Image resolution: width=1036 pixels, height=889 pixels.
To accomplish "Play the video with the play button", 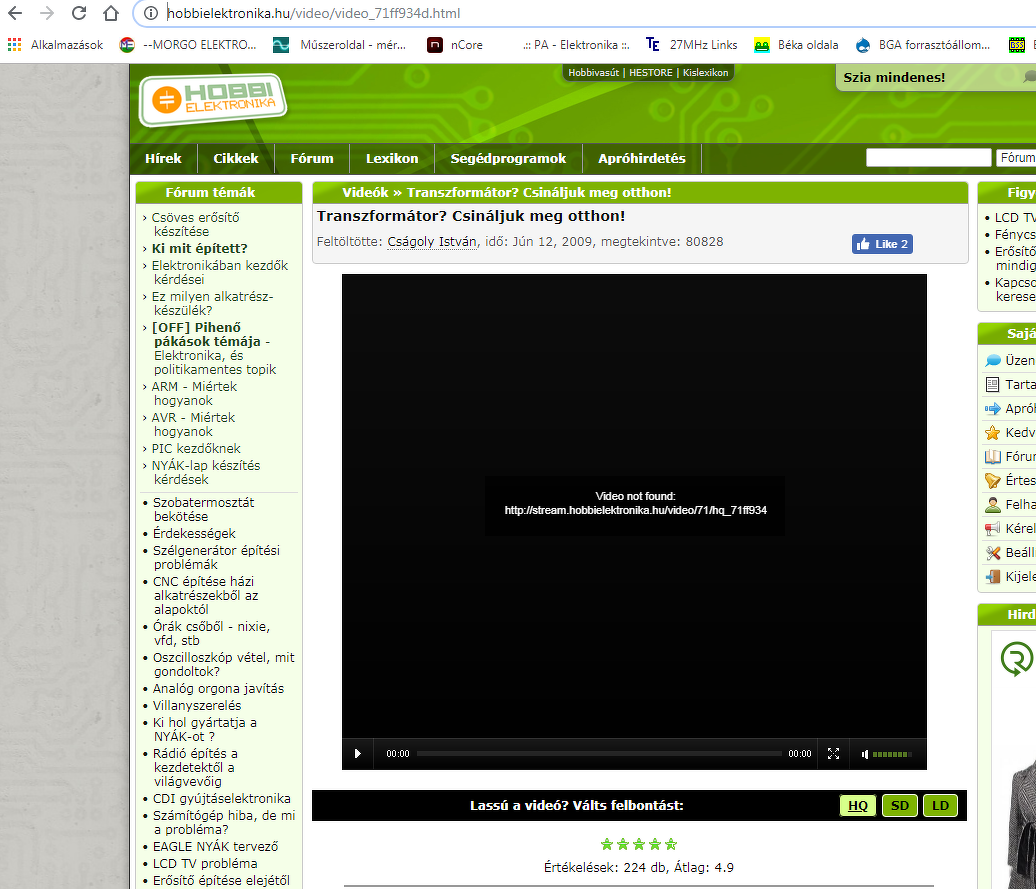I will pyautogui.click(x=357, y=754).
